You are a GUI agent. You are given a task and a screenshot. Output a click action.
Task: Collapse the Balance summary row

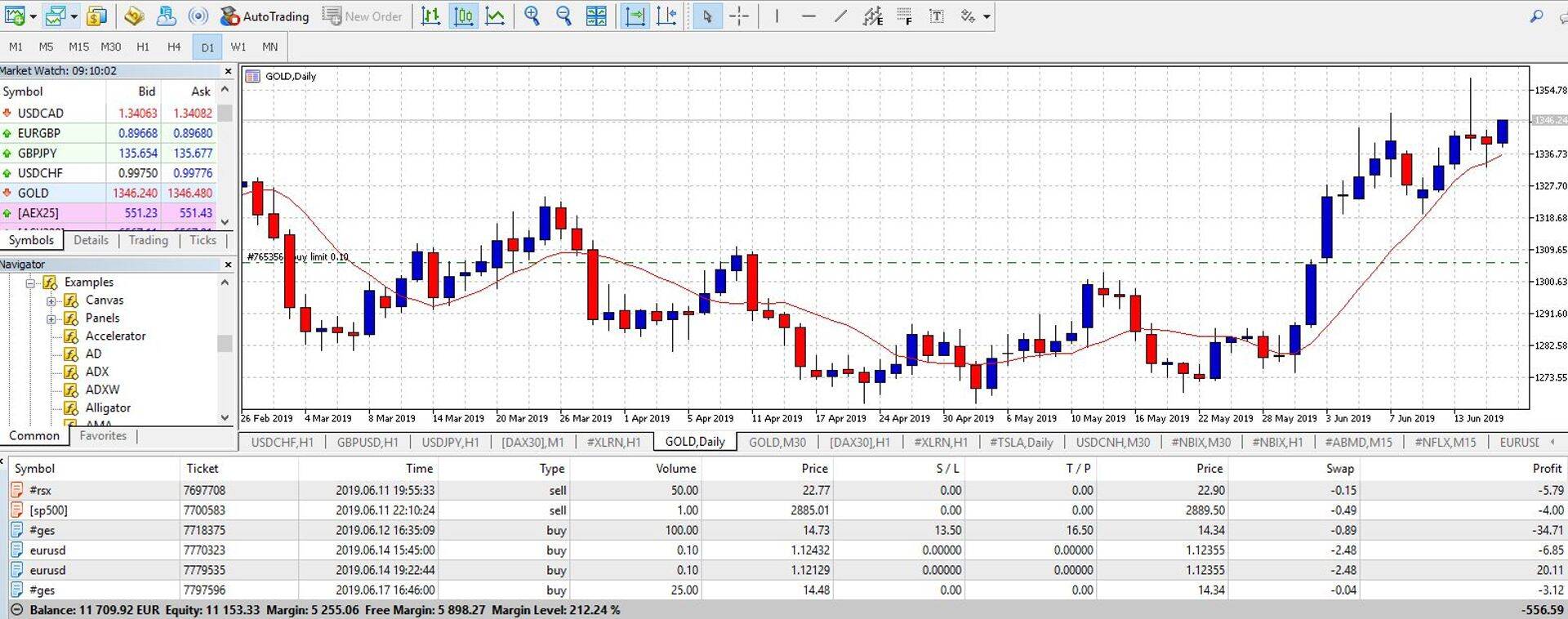(x=16, y=610)
